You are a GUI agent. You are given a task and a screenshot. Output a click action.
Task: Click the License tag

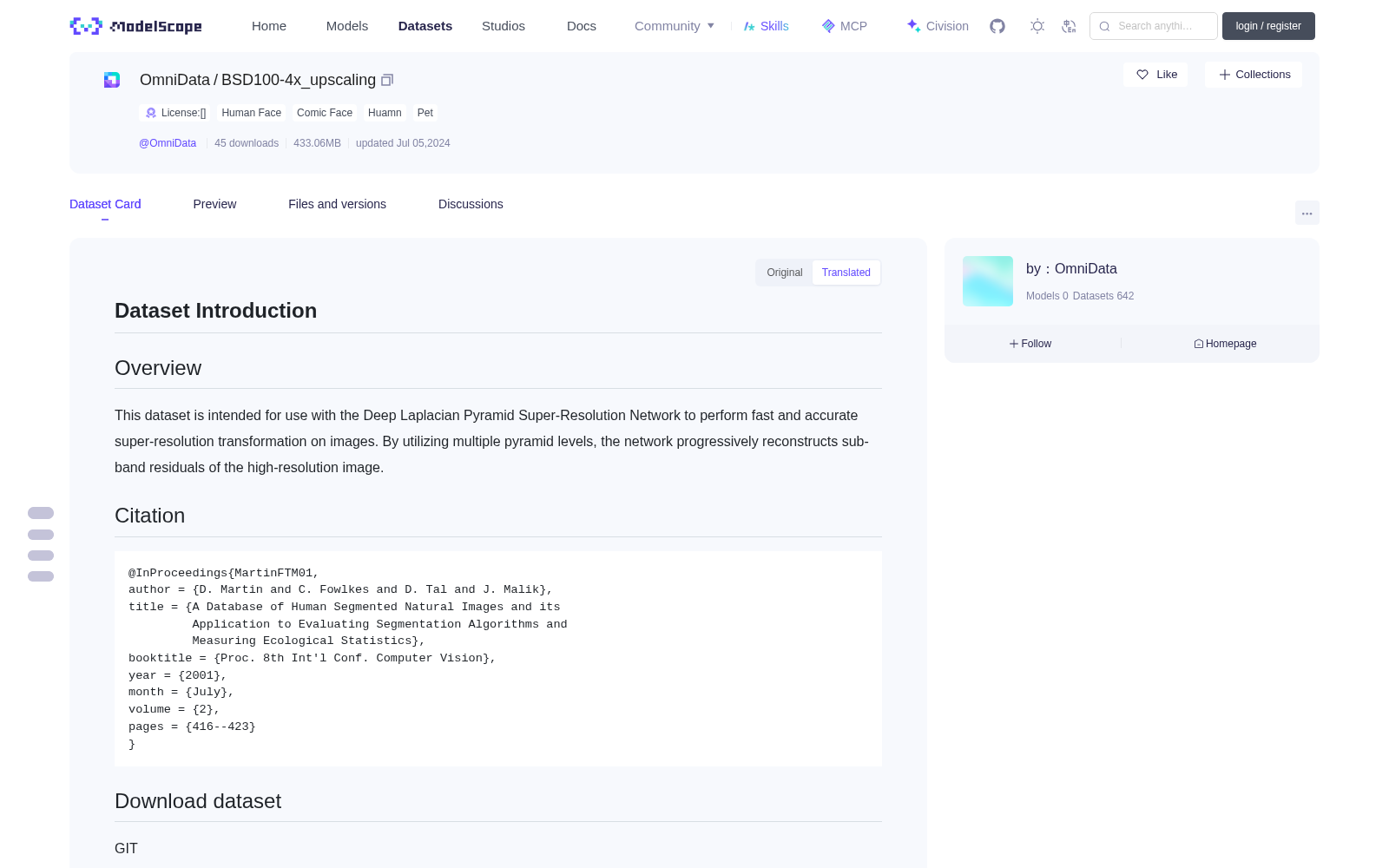pos(175,113)
